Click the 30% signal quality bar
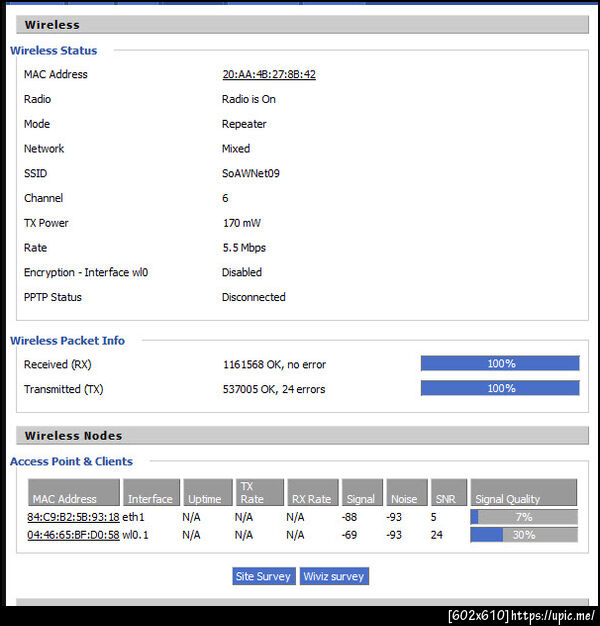Viewport: 600px width, 626px height. click(524, 535)
